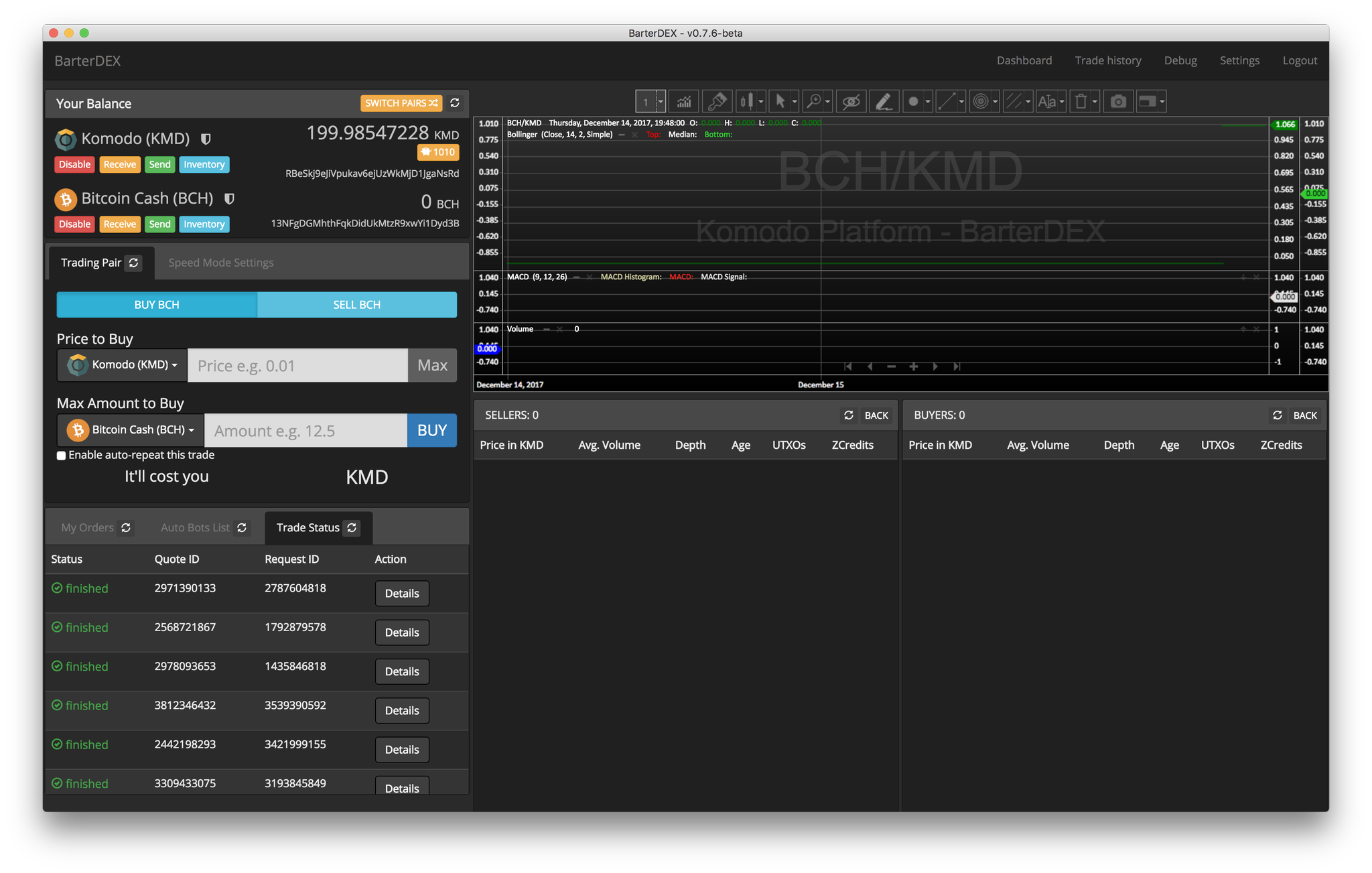
Task: Refresh the My Orders list
Action: pyautogui.click(x=126, y=528)
